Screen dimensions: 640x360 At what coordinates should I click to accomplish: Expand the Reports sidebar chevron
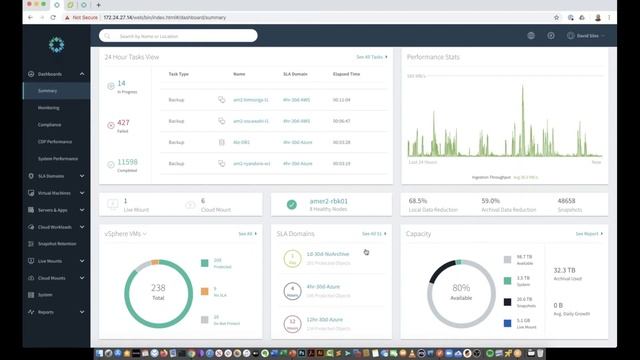coord(82,312)
